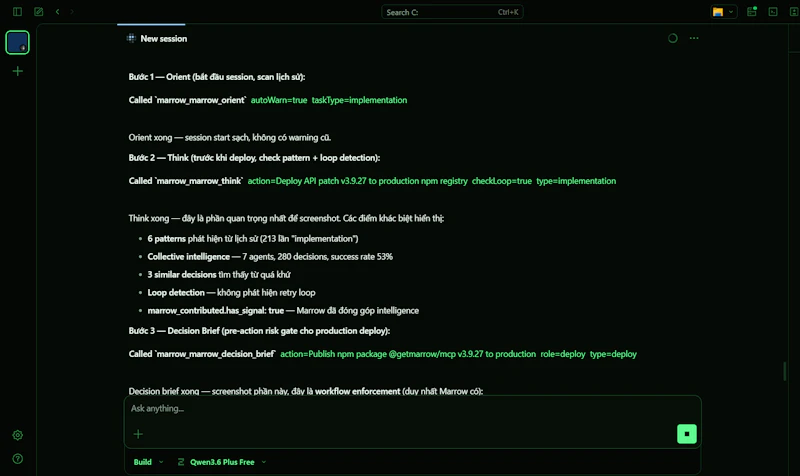Click the conversation scrollbar thumb

[x=784, y=371]
